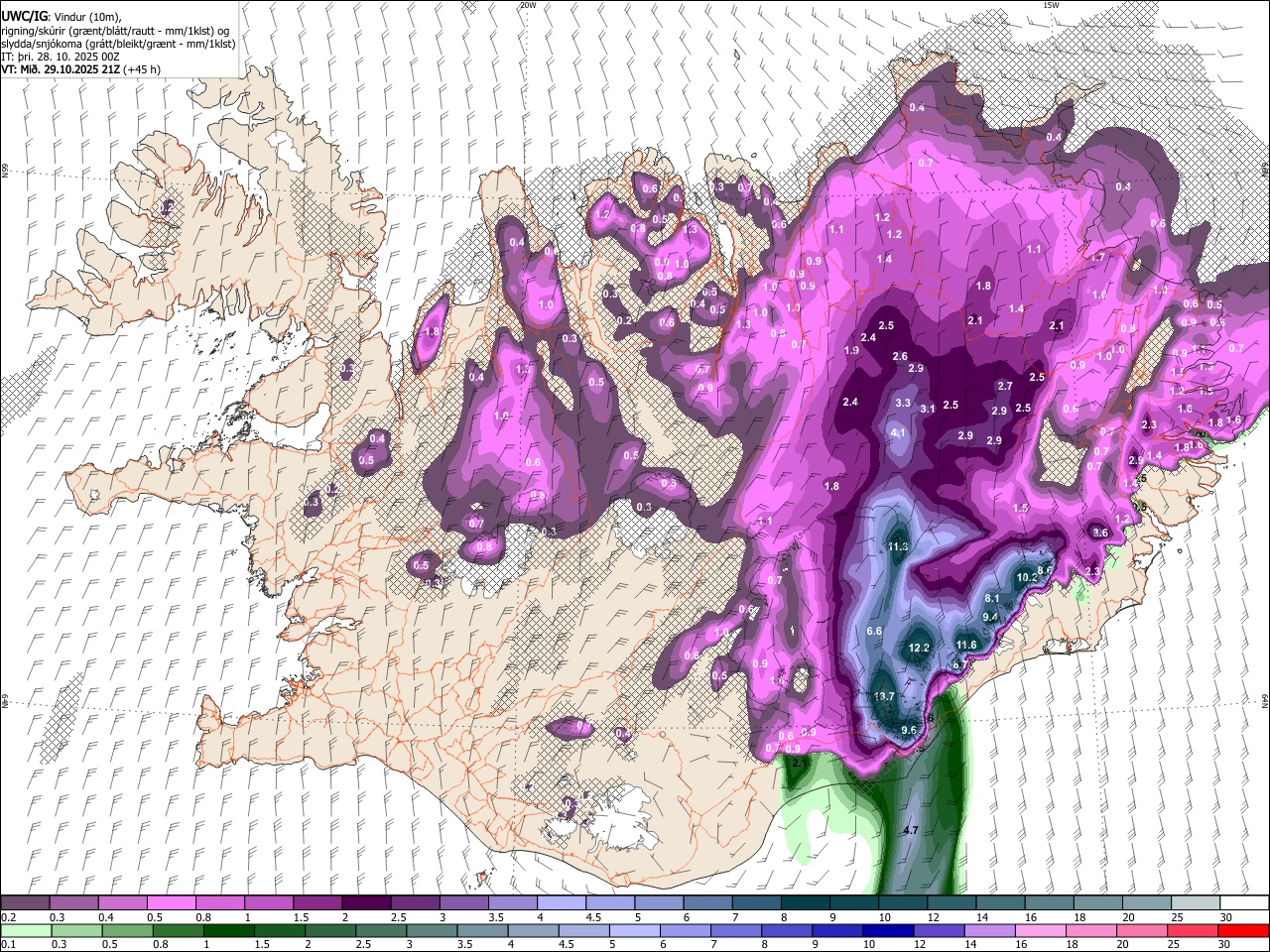Viewport: 1270px width, 952px height.
Task: Select the 12.2 precipitation value
Action: click(919, 649)
